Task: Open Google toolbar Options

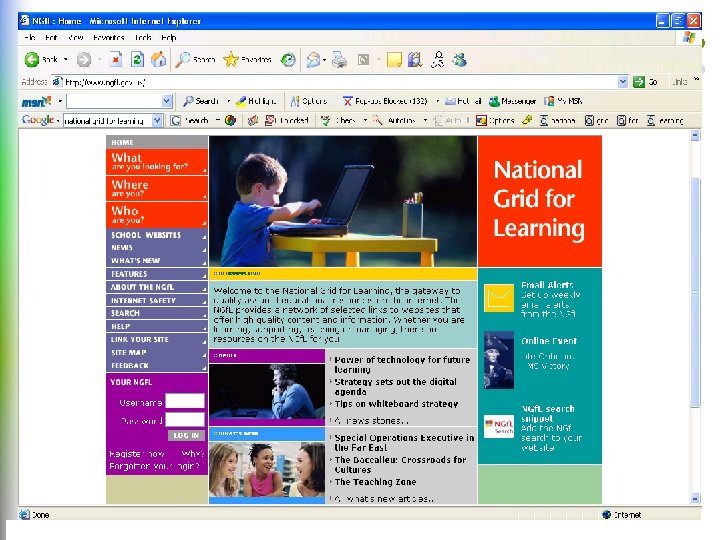Action: (x=495, y=120)
